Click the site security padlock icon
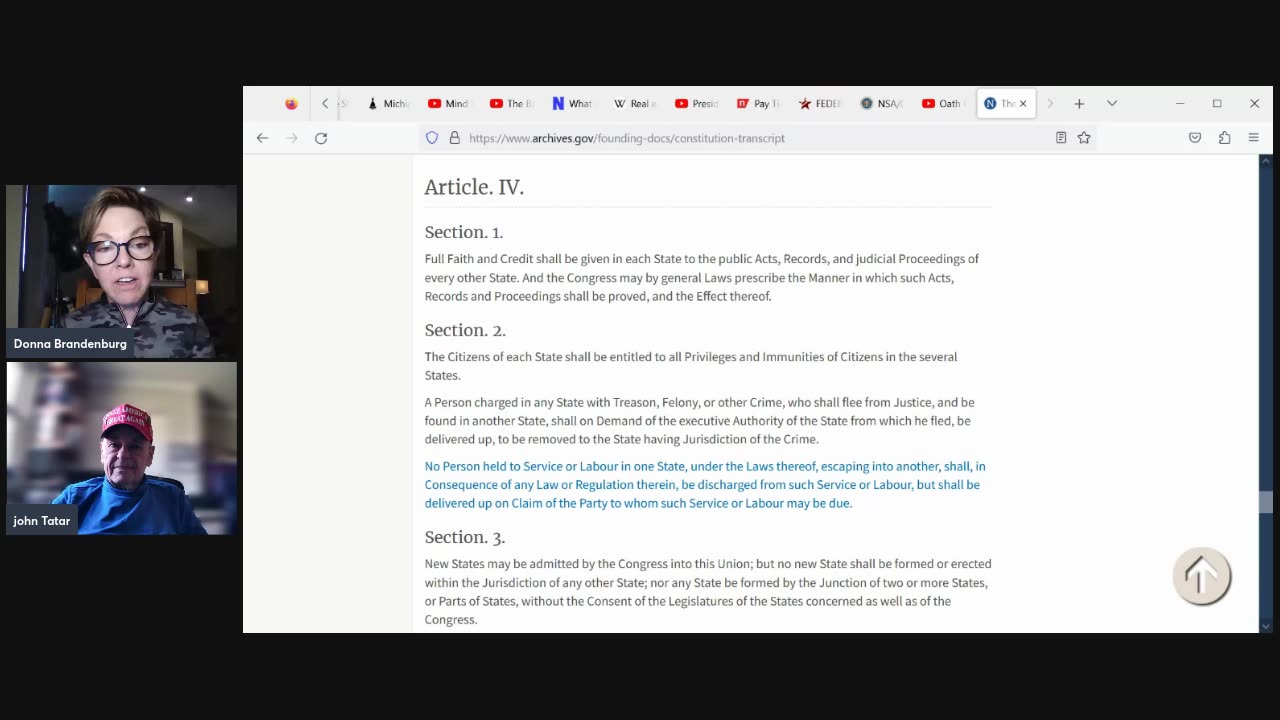The width and height of the screenshot is (1280, 720). (454, 138)
